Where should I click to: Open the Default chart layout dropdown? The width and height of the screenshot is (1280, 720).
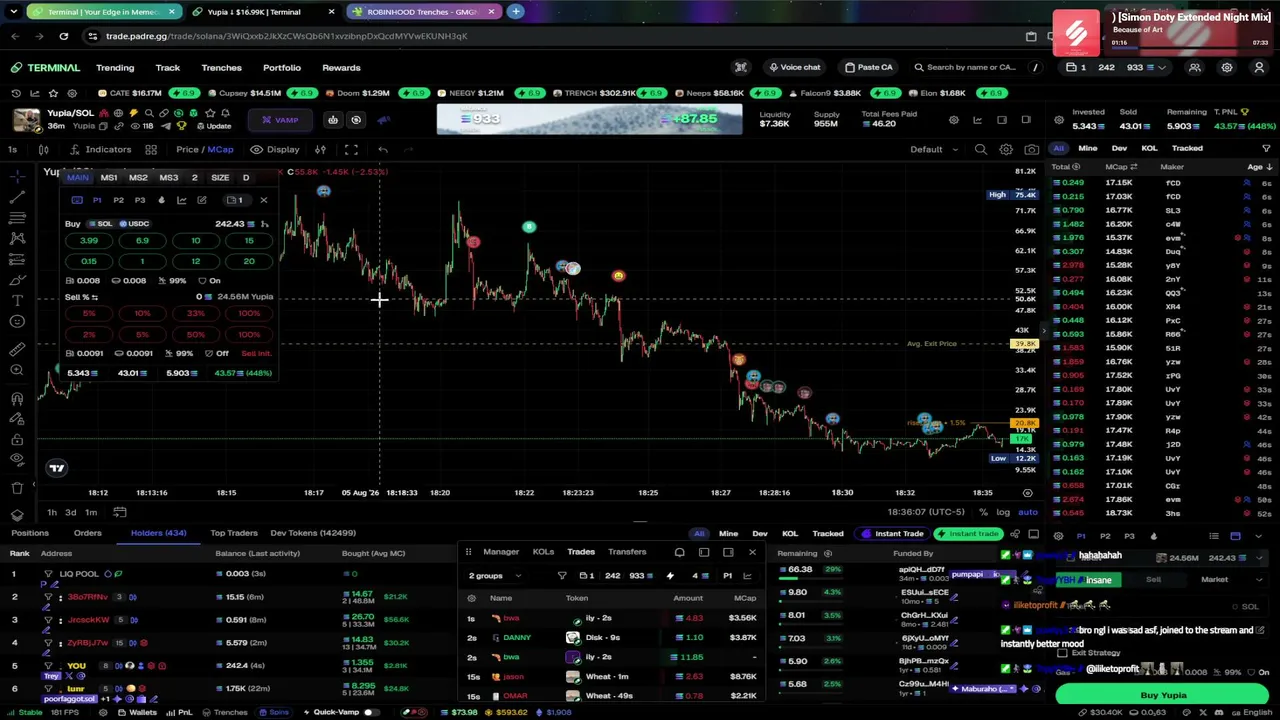pos(933,150)
